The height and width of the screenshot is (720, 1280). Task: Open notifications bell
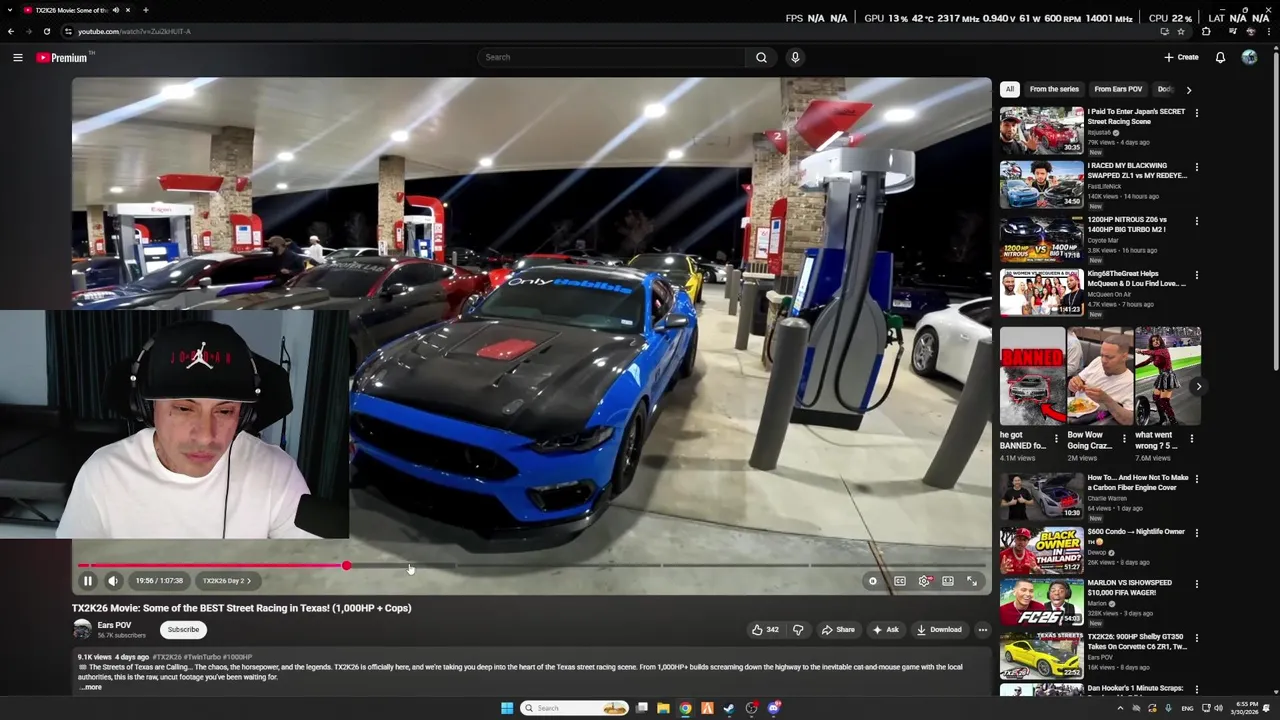(x=1220, y=57)
